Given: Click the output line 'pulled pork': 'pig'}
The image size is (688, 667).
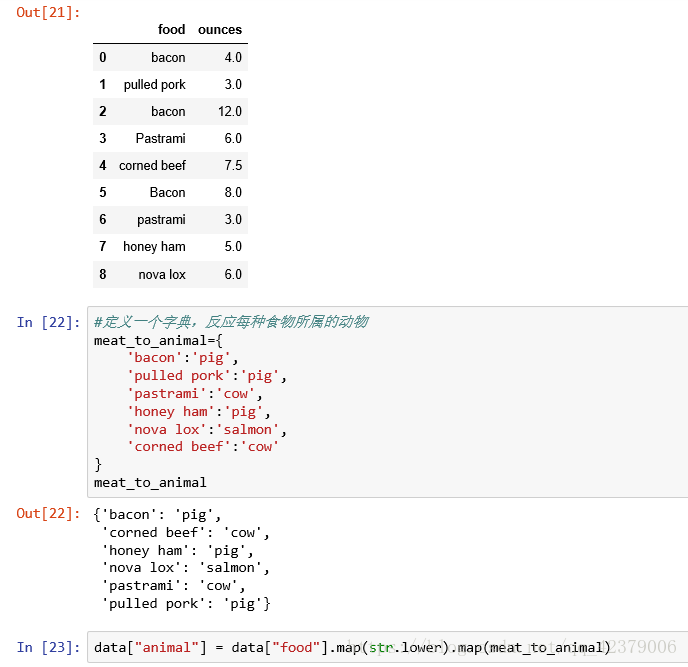Looking at the screenshot, I should [186, 604].
